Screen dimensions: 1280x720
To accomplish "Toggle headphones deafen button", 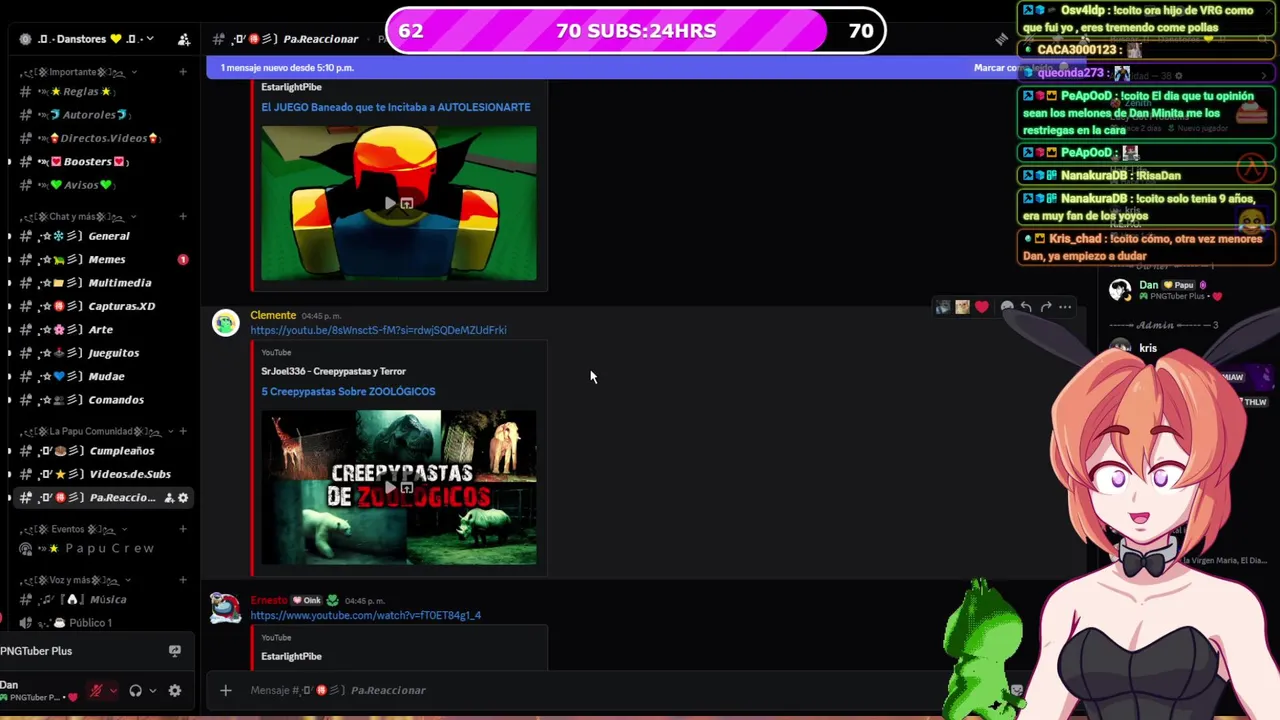I will point(135,690).
